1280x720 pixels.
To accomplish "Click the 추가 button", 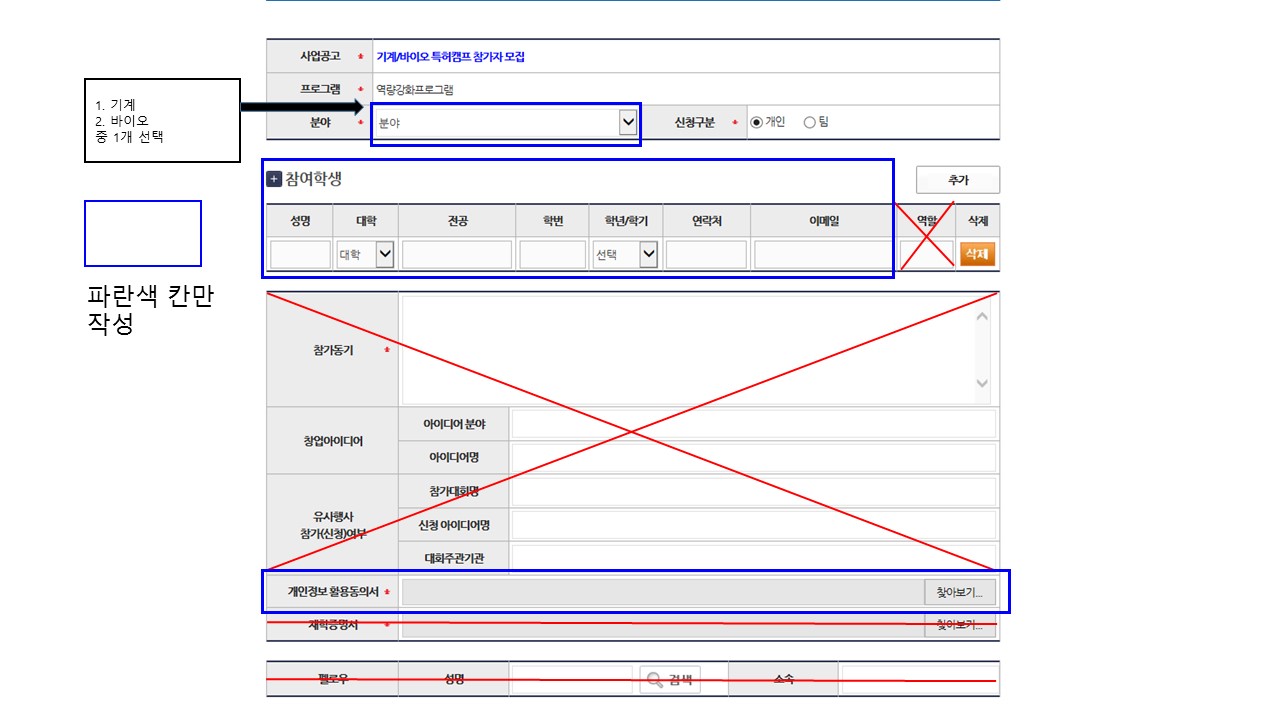I will (957, 180).
